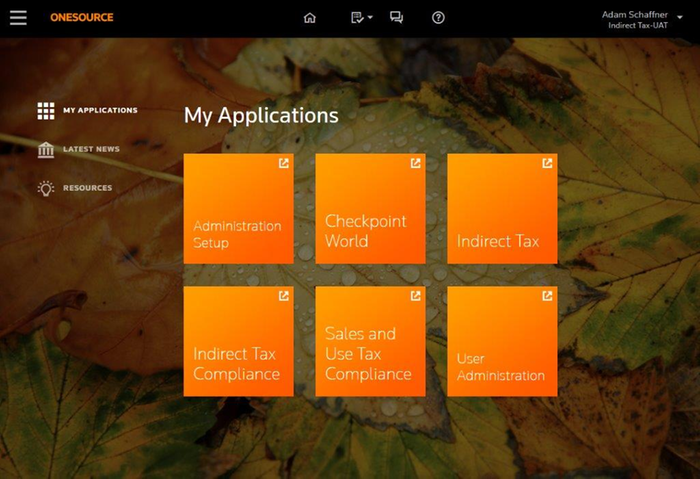Click external link icon on Administration Setup tile
This screenshot has height=479, width=700.
click(283, 163)
